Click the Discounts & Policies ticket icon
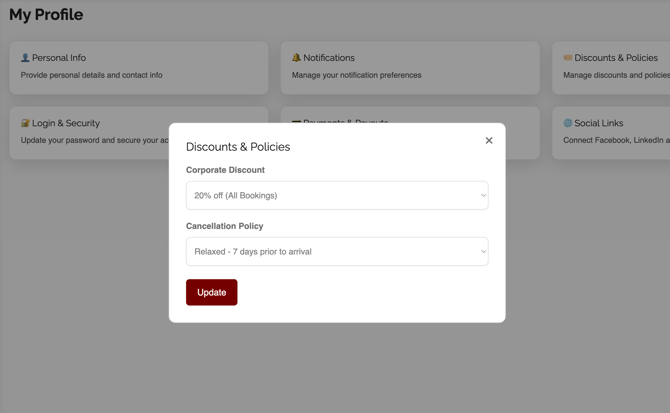Image resolution: width=670 pixels, height=413 pixels. click(x=567, y=58)
